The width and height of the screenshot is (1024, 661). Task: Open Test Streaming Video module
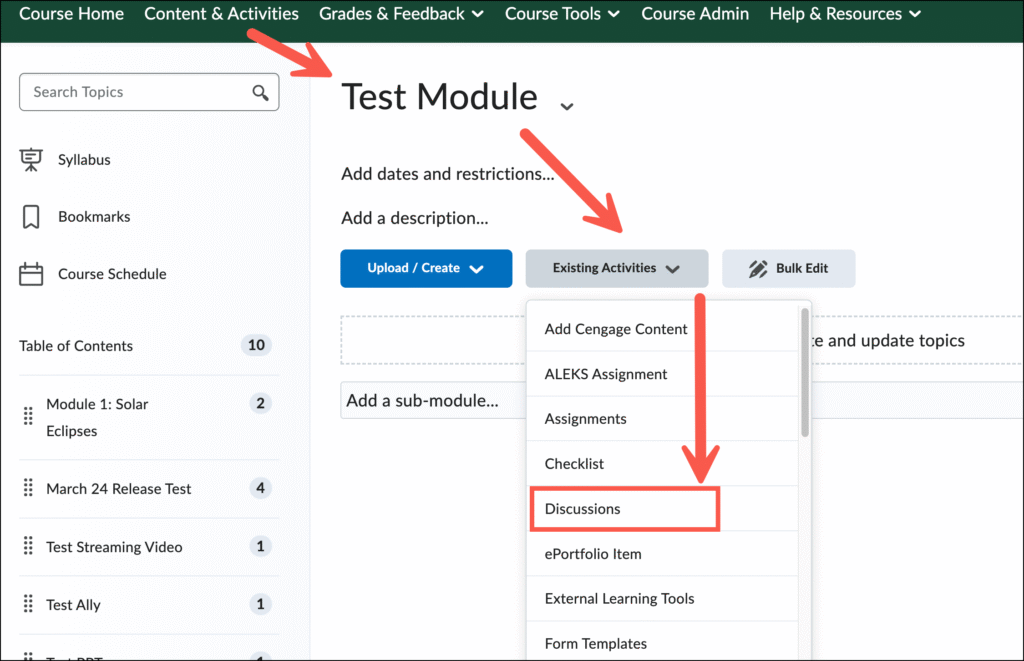(114, 547)
